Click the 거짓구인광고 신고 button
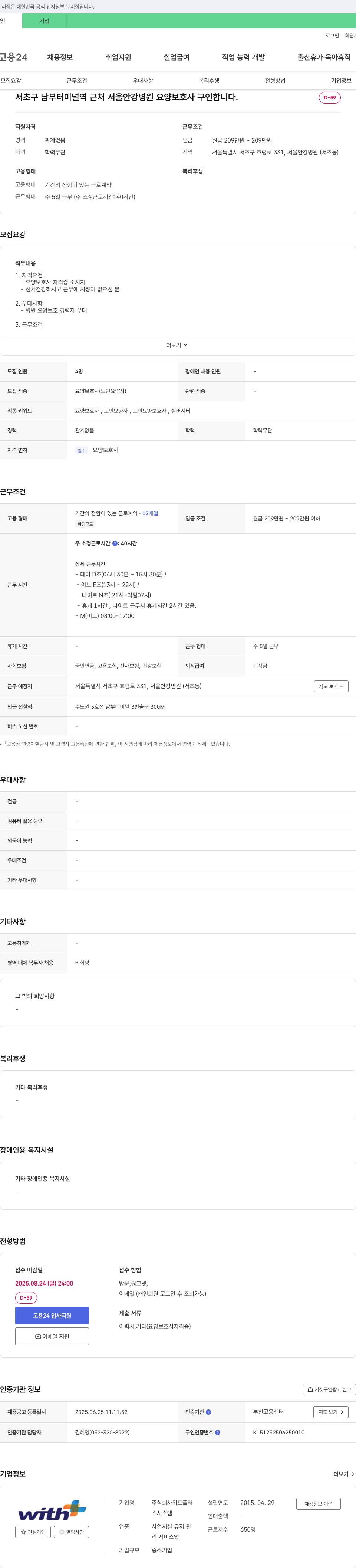Image resolution: width=356 pixels, height=1568 pixels. pyautogui.click(x=329, y=1389)
